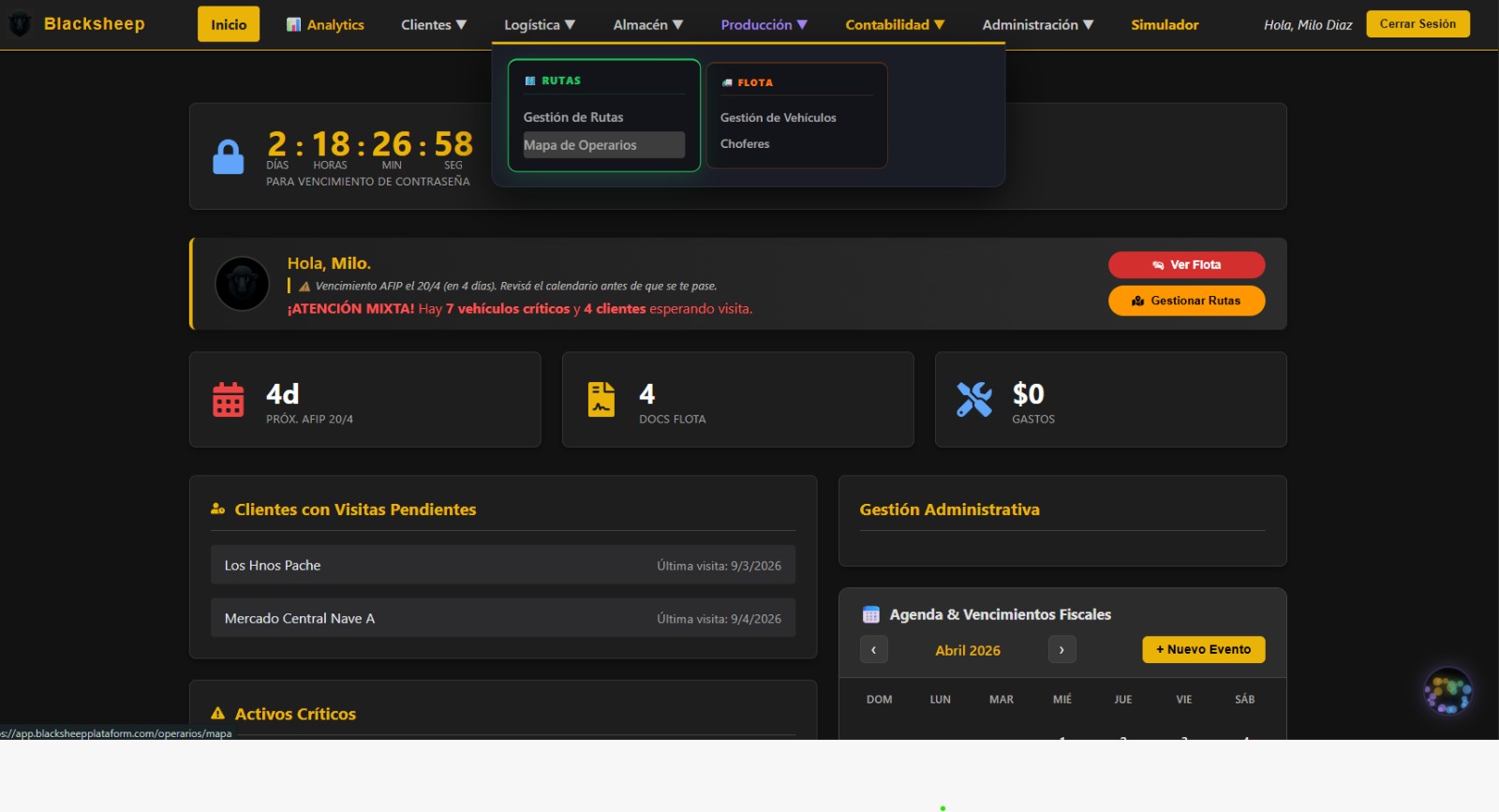Expand the Logística dropdown menu

coord(540,25)
